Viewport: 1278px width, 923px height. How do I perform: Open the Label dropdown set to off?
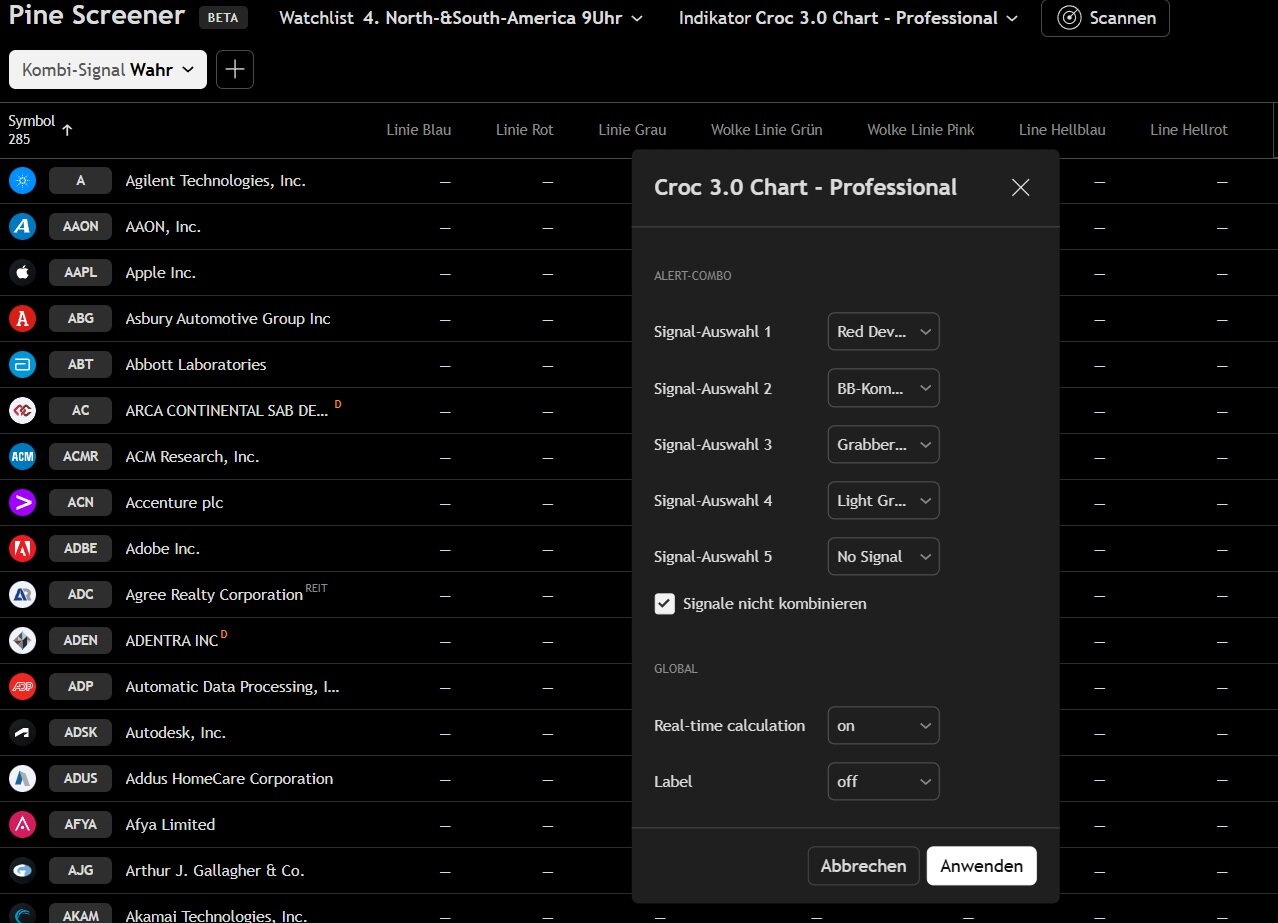point(883,782)
